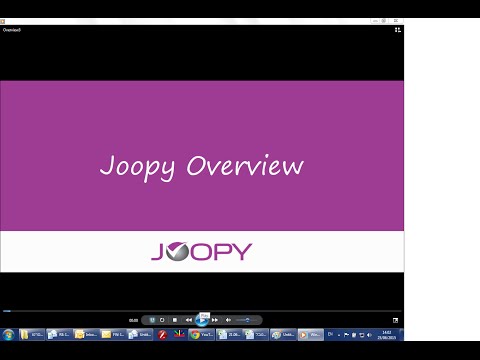Minimize the Media Player window
Screen dimensions: 480x360
click(x=375, y=21)
